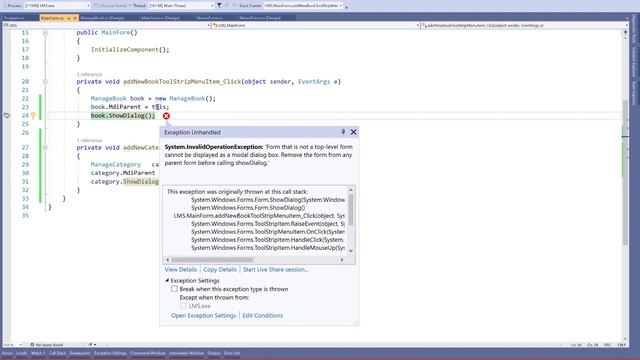Image resolution: width=640 pixels, height=360 pixels.
Task: Open the Output tab
Action: [x=214, y=353]
